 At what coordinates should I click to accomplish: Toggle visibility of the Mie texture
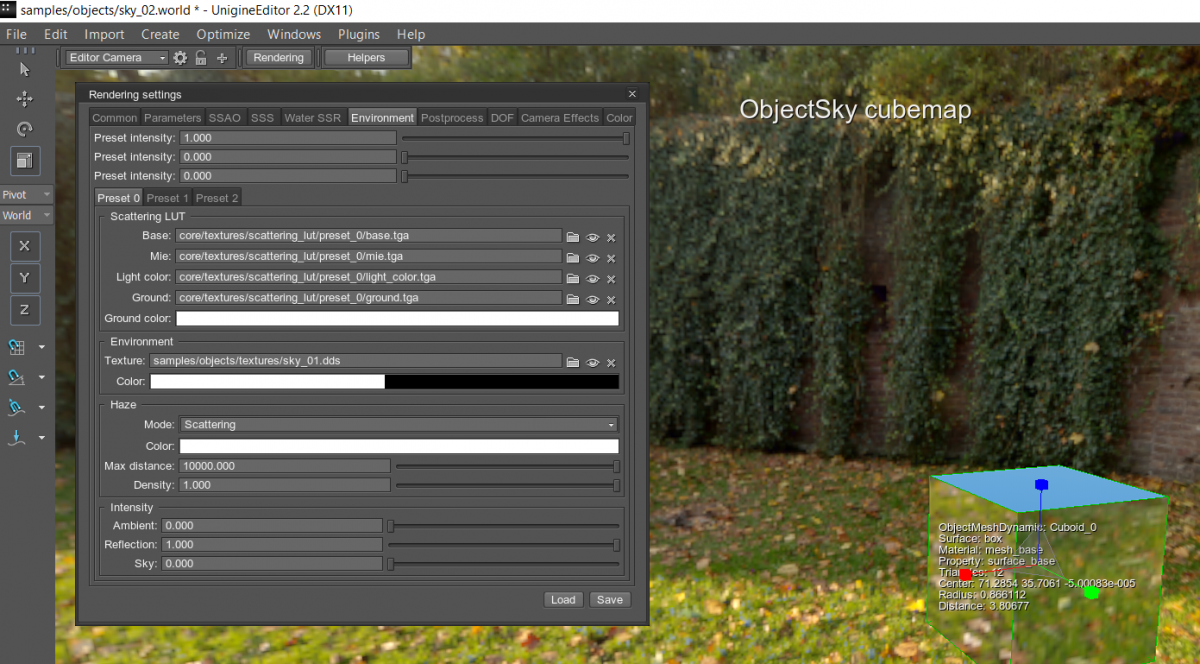592,257
